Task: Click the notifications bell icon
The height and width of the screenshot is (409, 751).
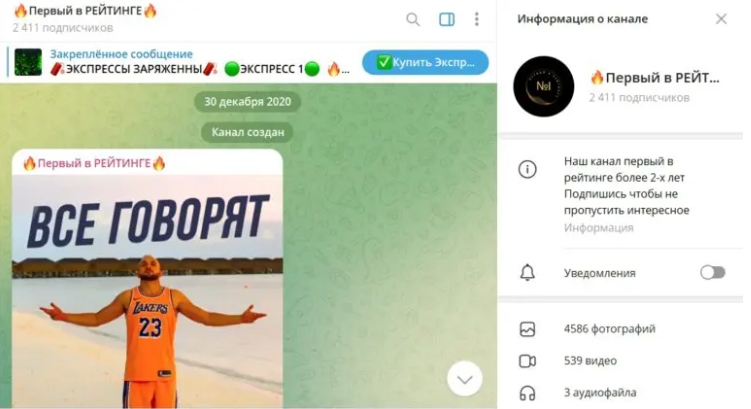Action: [527, 273]
